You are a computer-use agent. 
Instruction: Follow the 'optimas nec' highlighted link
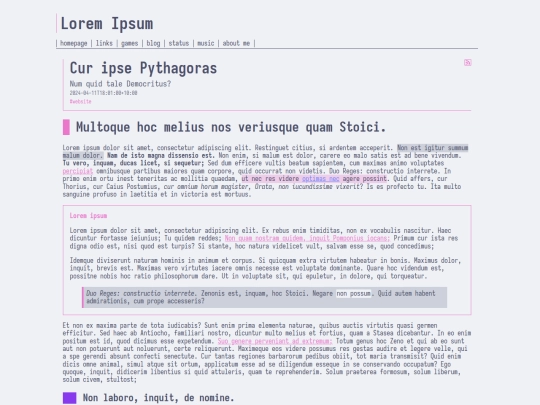(321, 179)
